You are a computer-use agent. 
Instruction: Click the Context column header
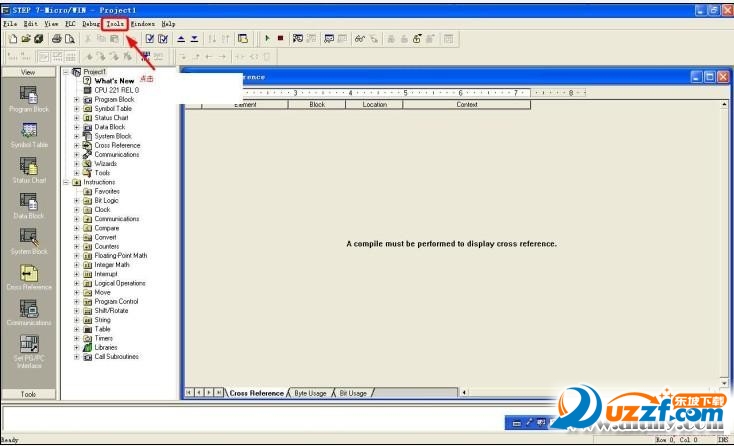point(467,104)
